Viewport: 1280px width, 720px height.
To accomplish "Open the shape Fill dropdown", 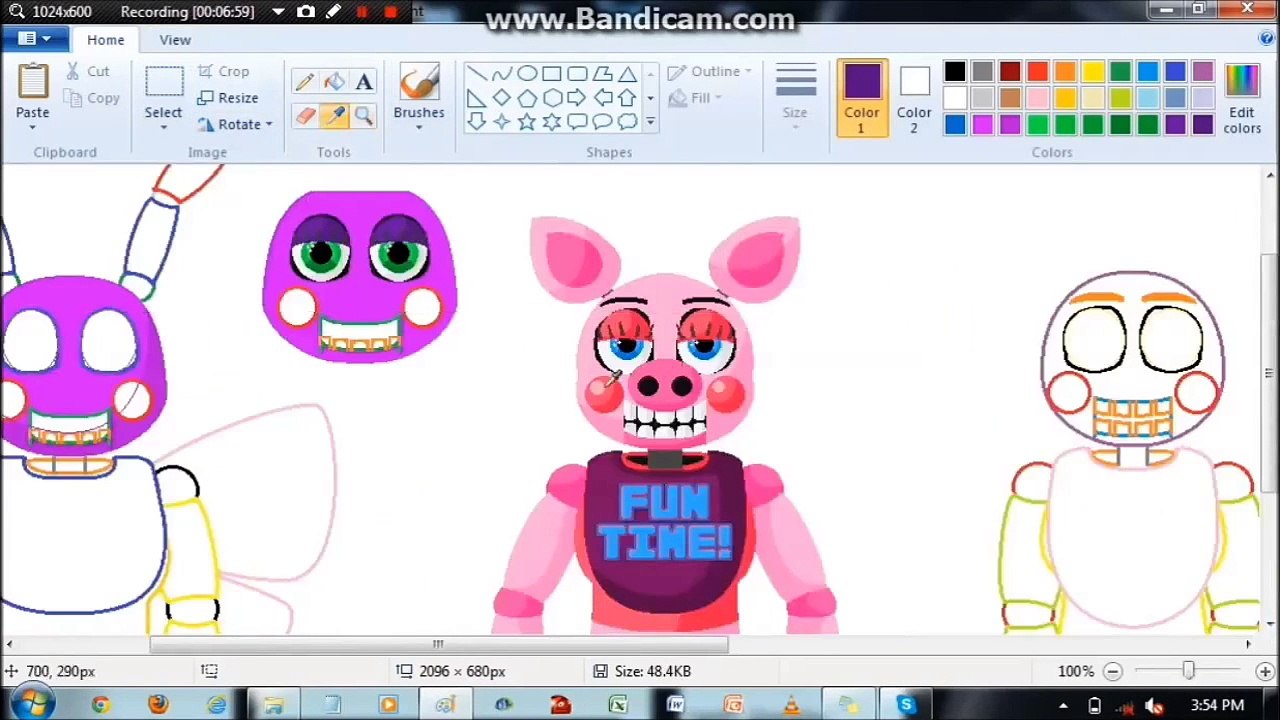I will coord(695,98).
